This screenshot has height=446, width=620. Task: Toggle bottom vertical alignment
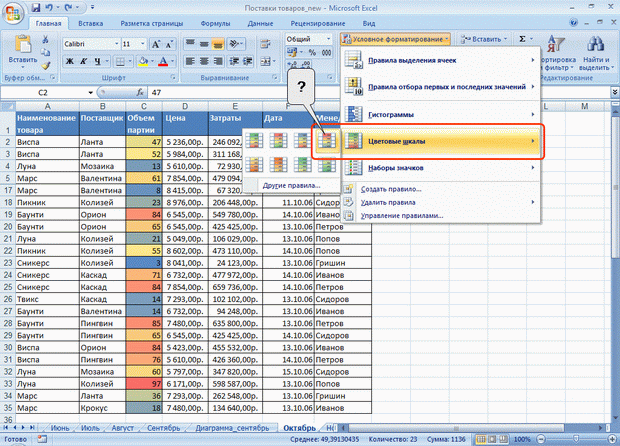(x=218, y=44)
